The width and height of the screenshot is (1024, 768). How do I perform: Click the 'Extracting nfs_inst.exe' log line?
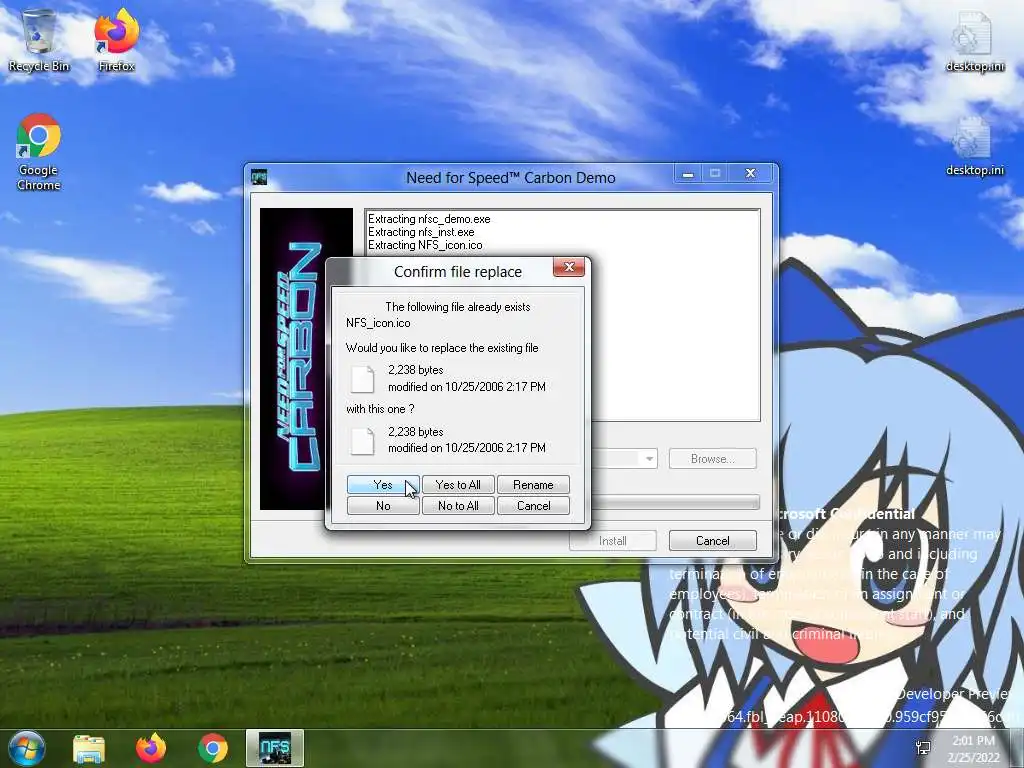tap(421, 232)
